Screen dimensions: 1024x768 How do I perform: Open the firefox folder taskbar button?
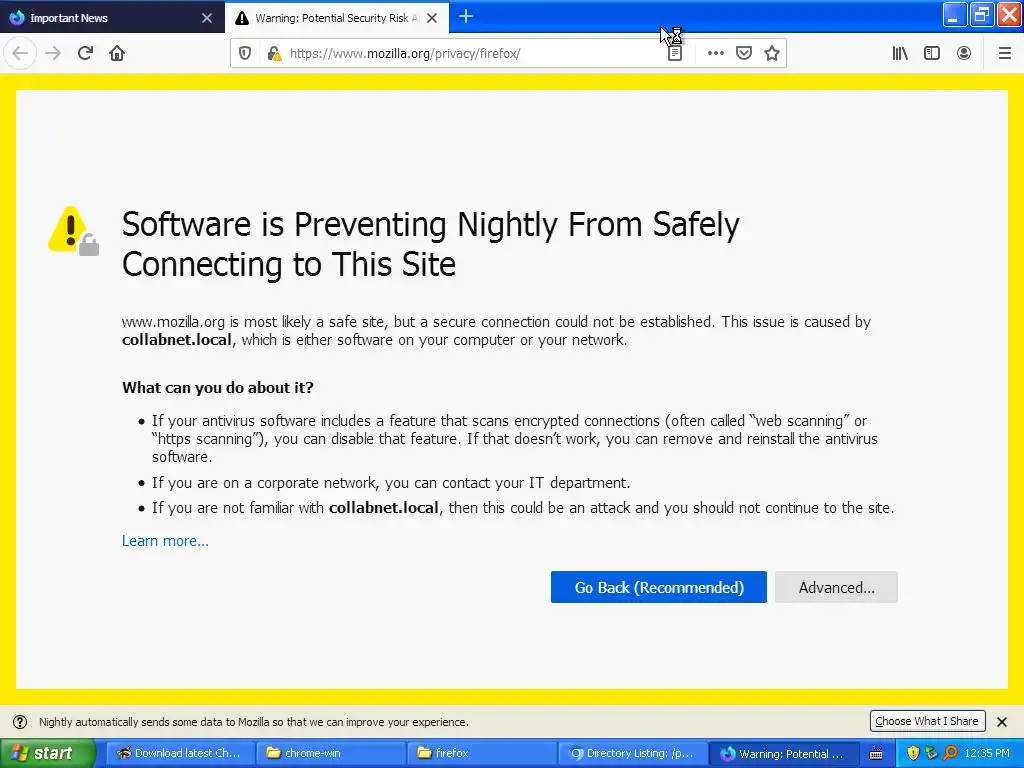click(482, 753)
